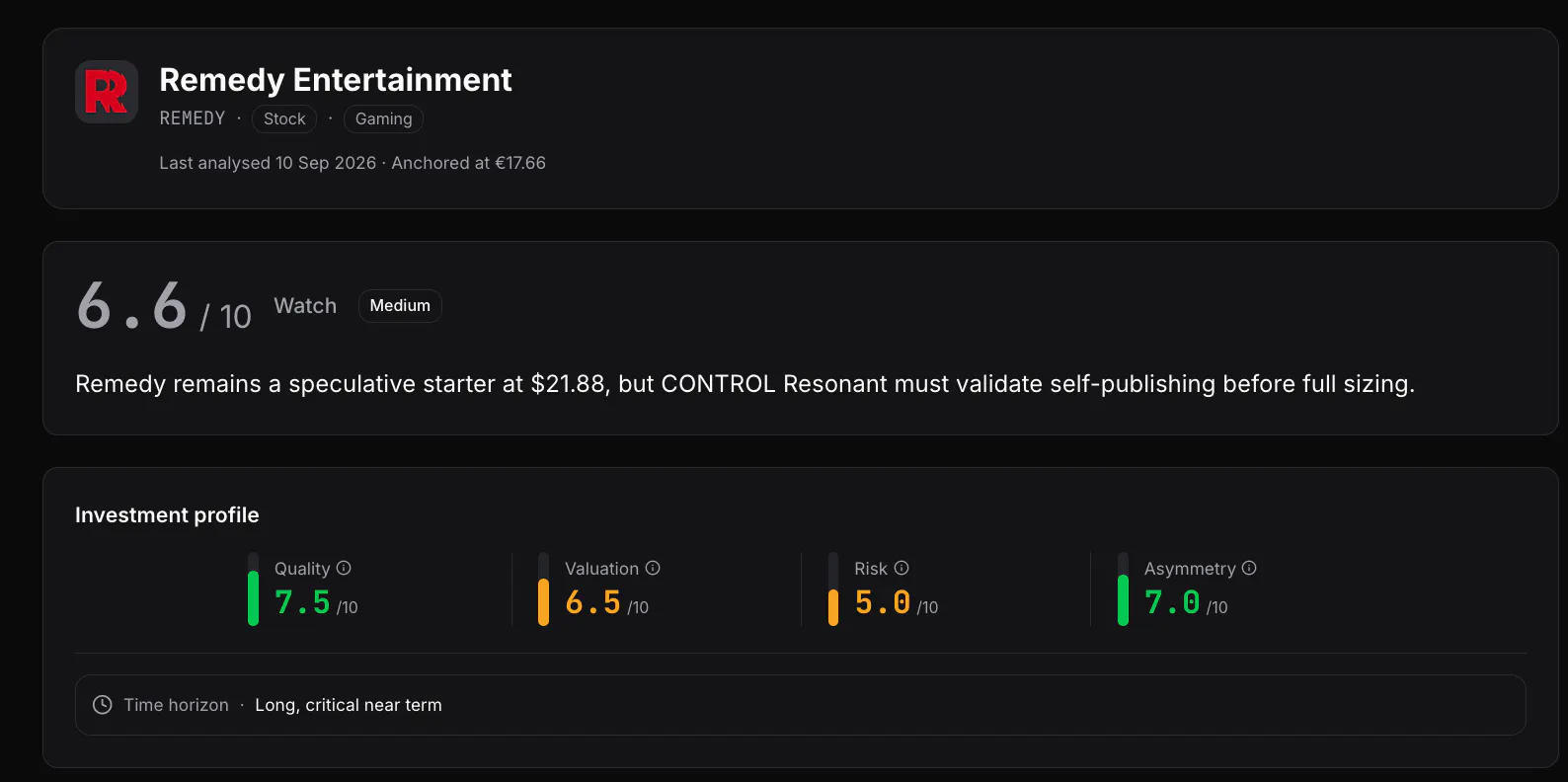Click the Risk 5.0 value
The image size is (1568, 782).
tap(883, 602)
